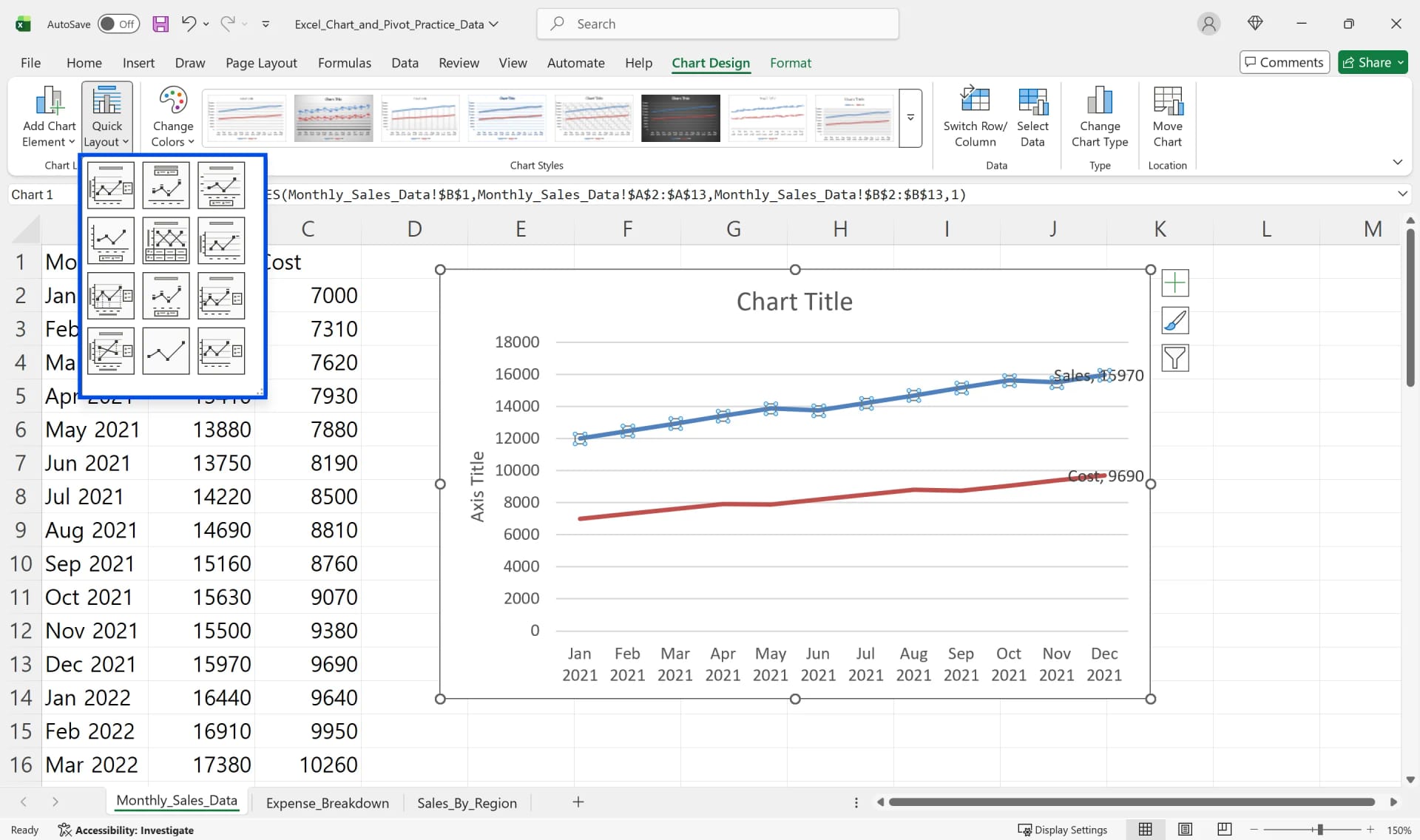Open Chart Filters with the funnel icon
1420x840 pixels.
point(1175,358)
